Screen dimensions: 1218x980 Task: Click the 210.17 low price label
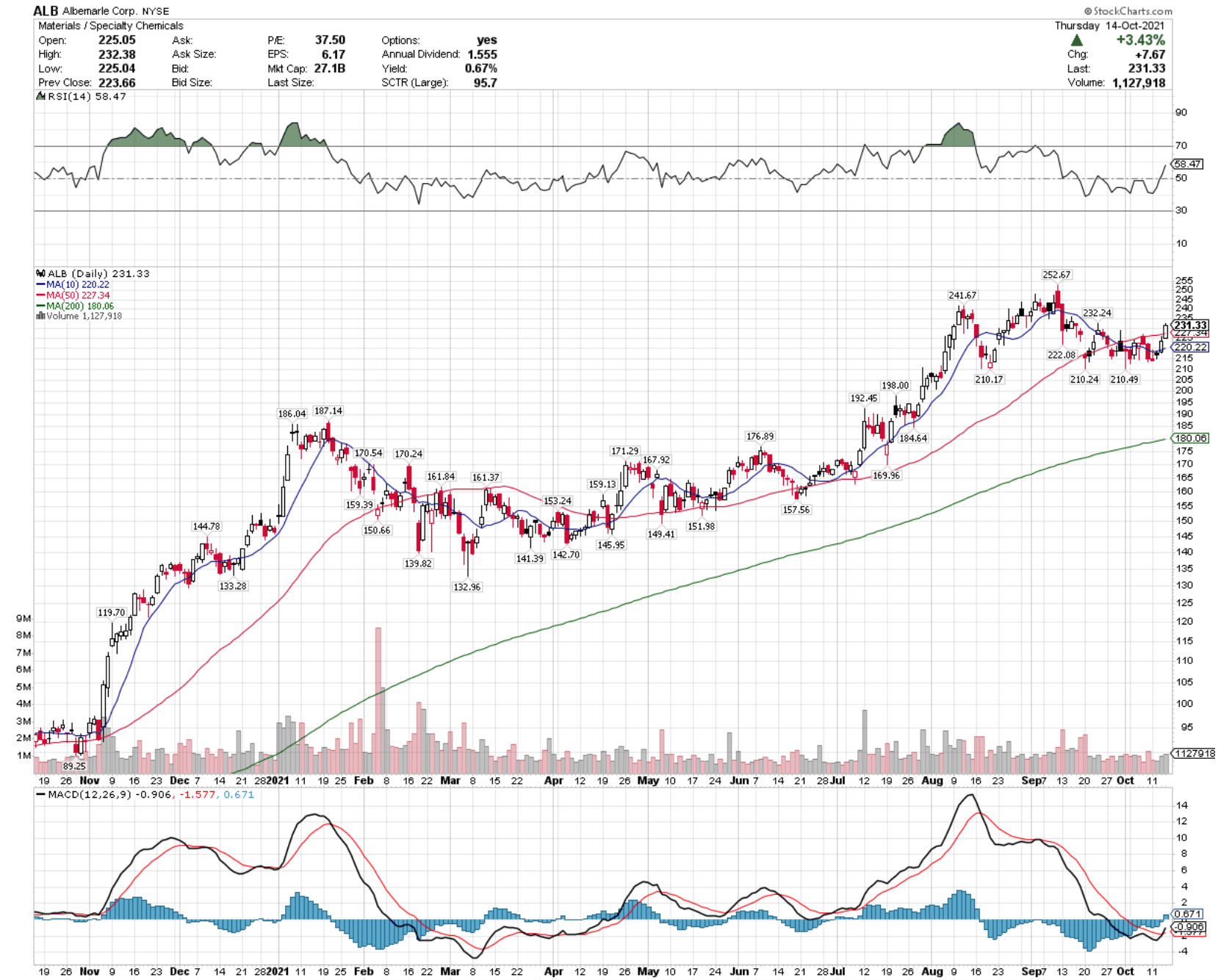tap(989, 379)
